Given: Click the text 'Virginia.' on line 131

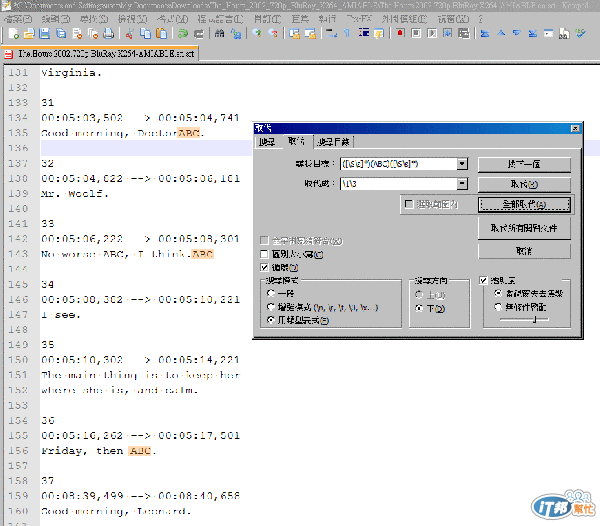Looking at the screenshot, I should pyautogui.click(x=71, y=73).
